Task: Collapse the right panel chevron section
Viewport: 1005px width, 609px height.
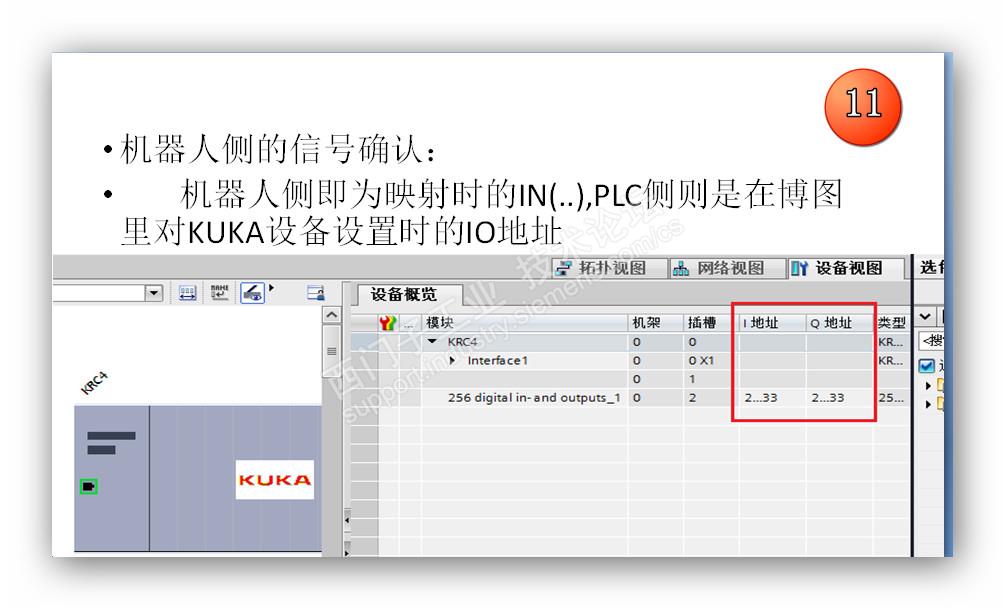Action: [x=925, y=316]
